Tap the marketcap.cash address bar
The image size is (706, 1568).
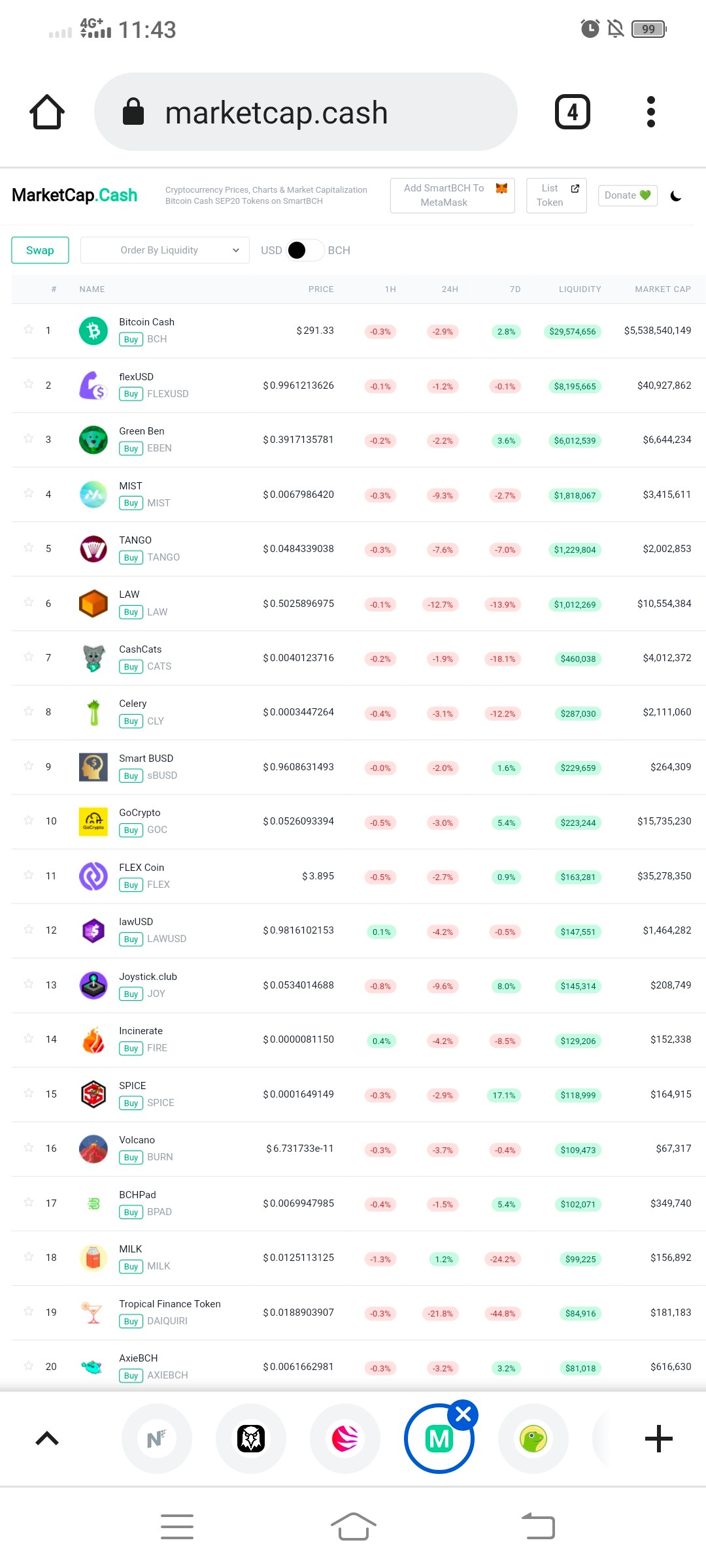306,112
